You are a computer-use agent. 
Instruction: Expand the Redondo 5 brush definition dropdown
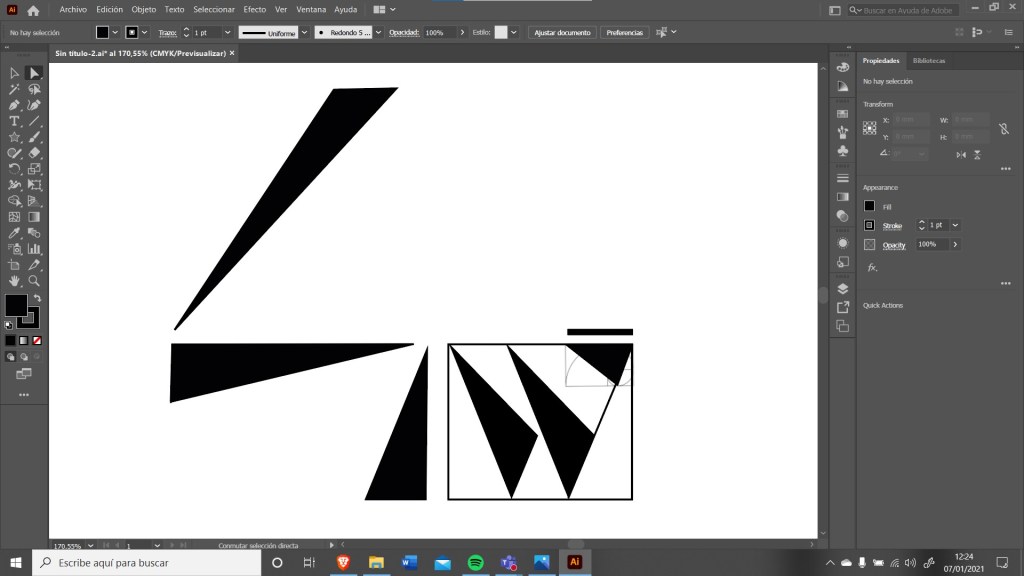click(378, 32)
